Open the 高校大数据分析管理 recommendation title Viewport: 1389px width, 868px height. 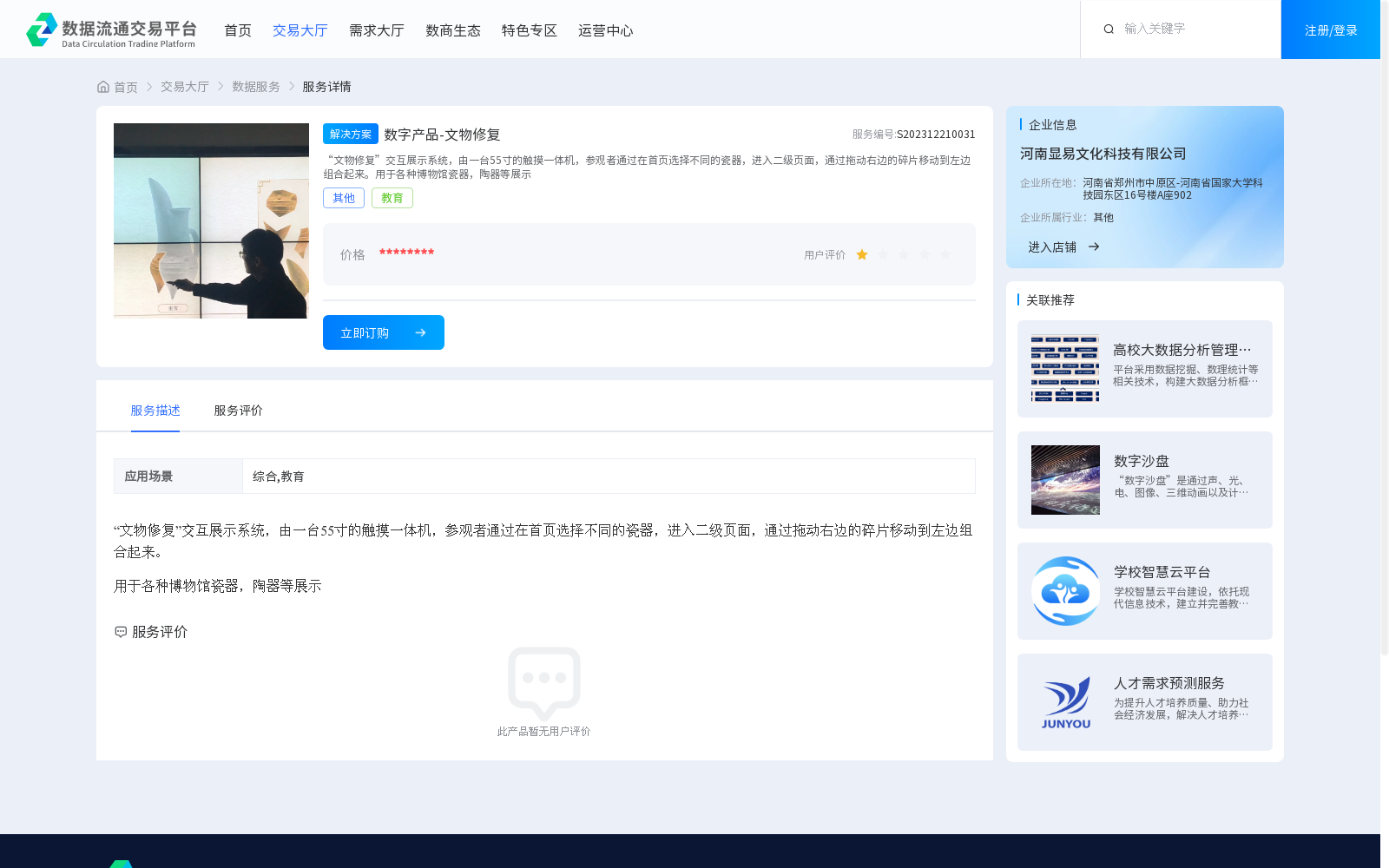click(x=1182, y=350)
